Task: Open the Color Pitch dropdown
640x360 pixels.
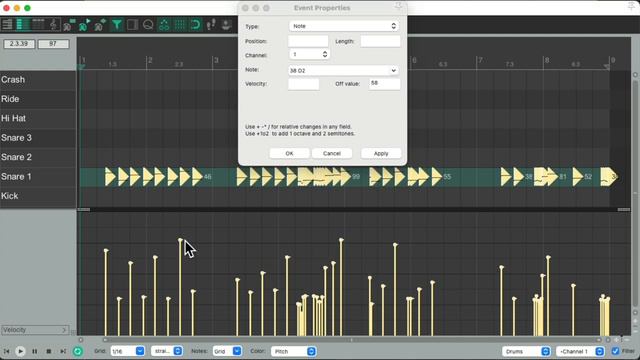Action: click(293, 351)
